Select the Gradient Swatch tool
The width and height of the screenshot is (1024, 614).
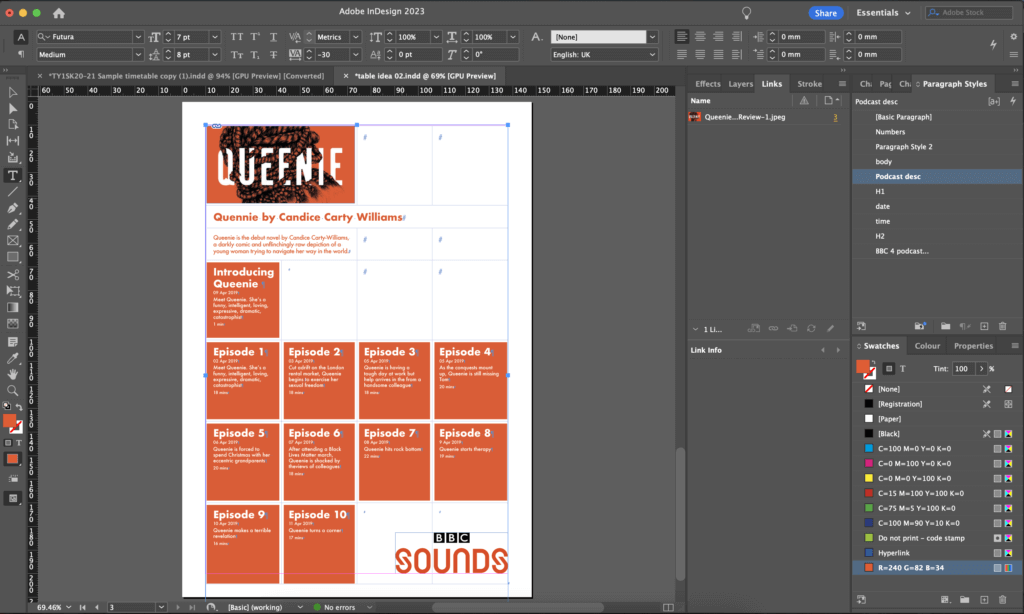point(12,307)
